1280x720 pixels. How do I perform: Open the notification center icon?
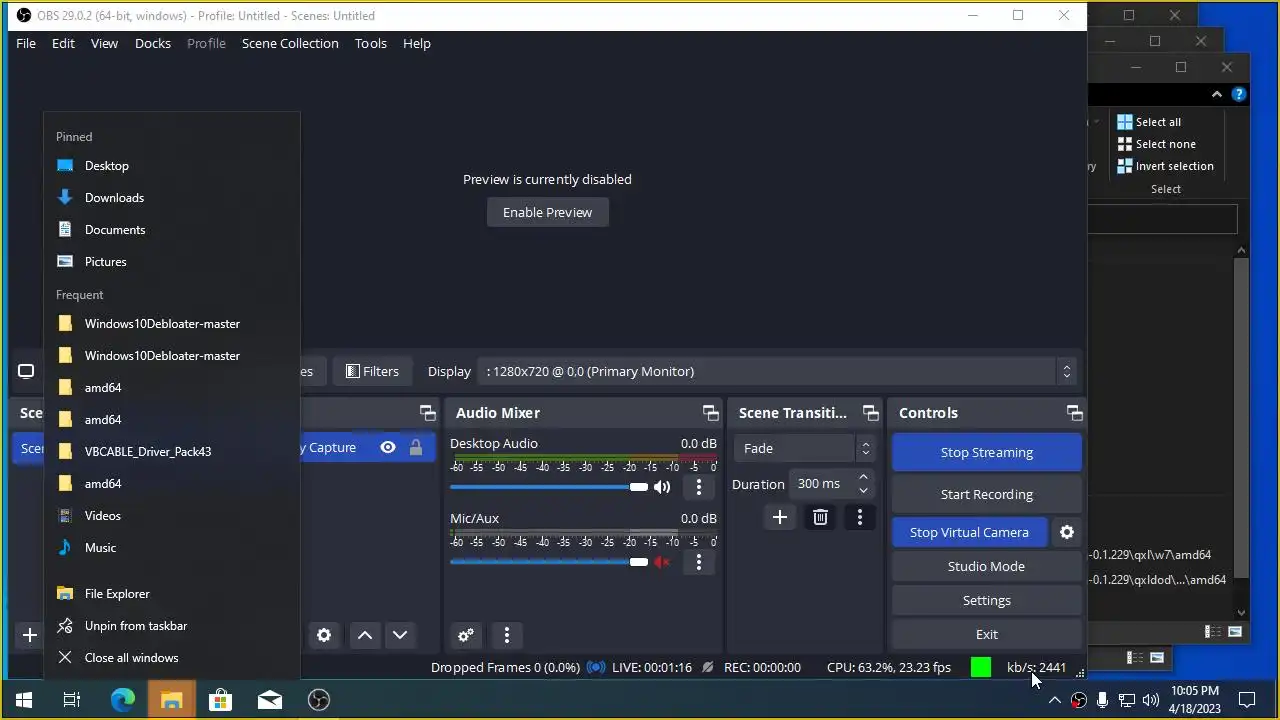(x=1247, y=700)
